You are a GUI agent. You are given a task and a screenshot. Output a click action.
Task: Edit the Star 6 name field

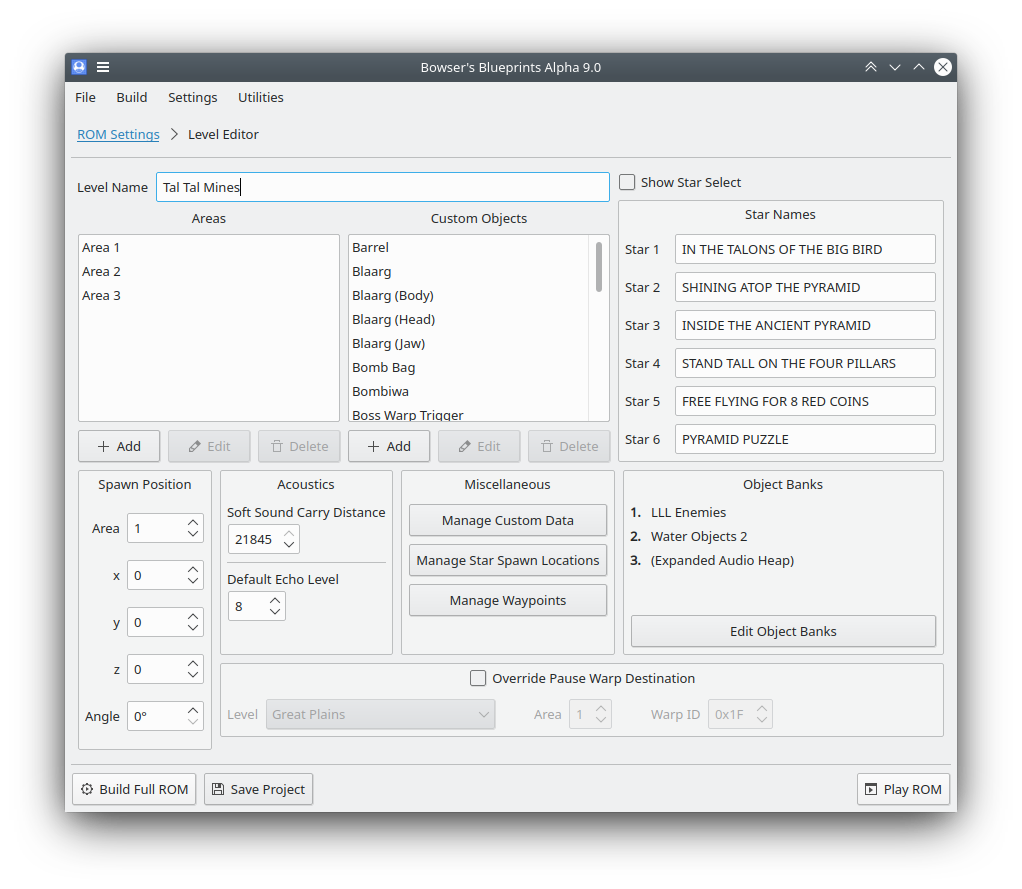point(805,439)
